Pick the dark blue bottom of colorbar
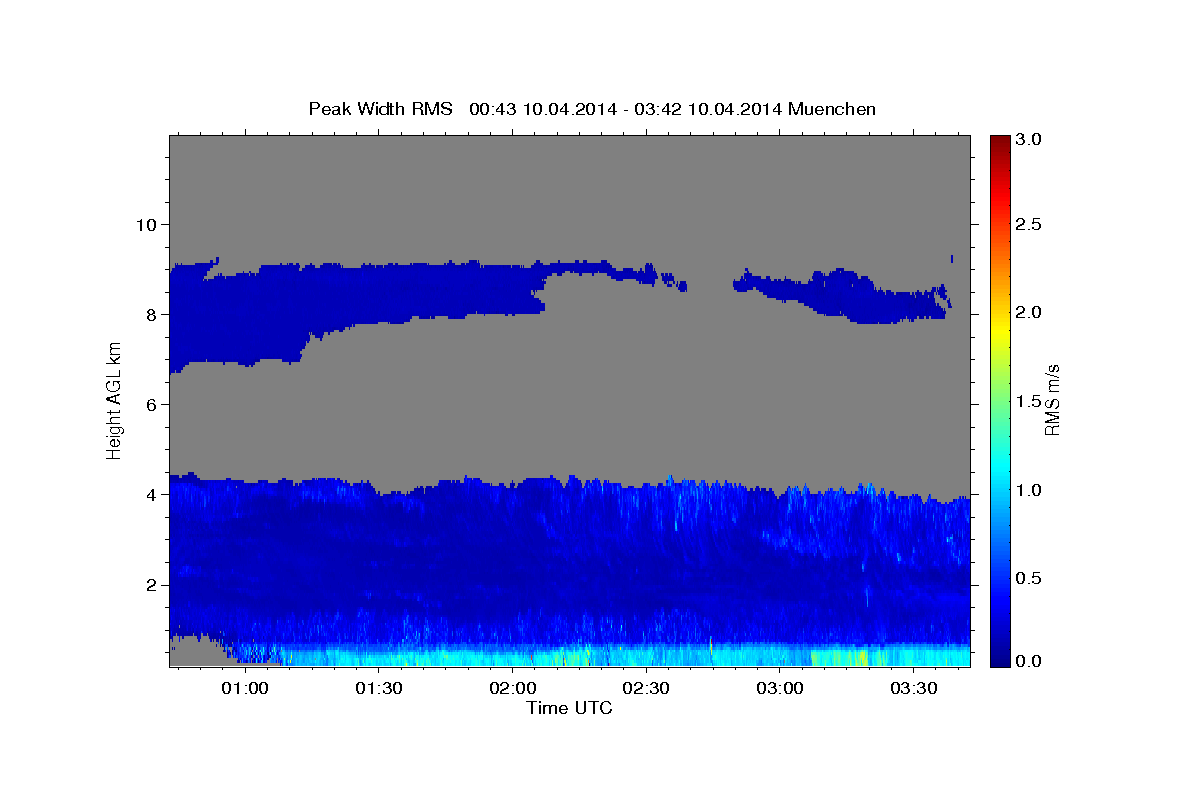The image size is (1200, 800). [x=999, y=659]
